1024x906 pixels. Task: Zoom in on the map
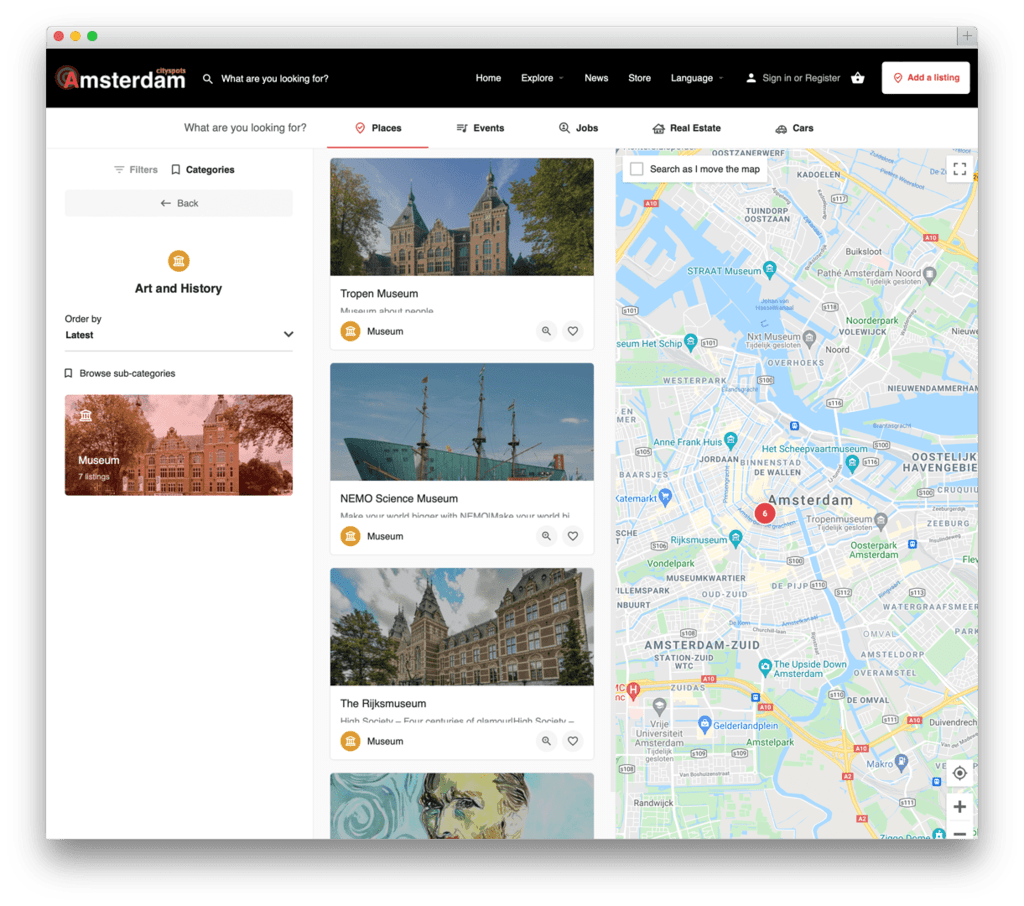(x=959, y=807)
